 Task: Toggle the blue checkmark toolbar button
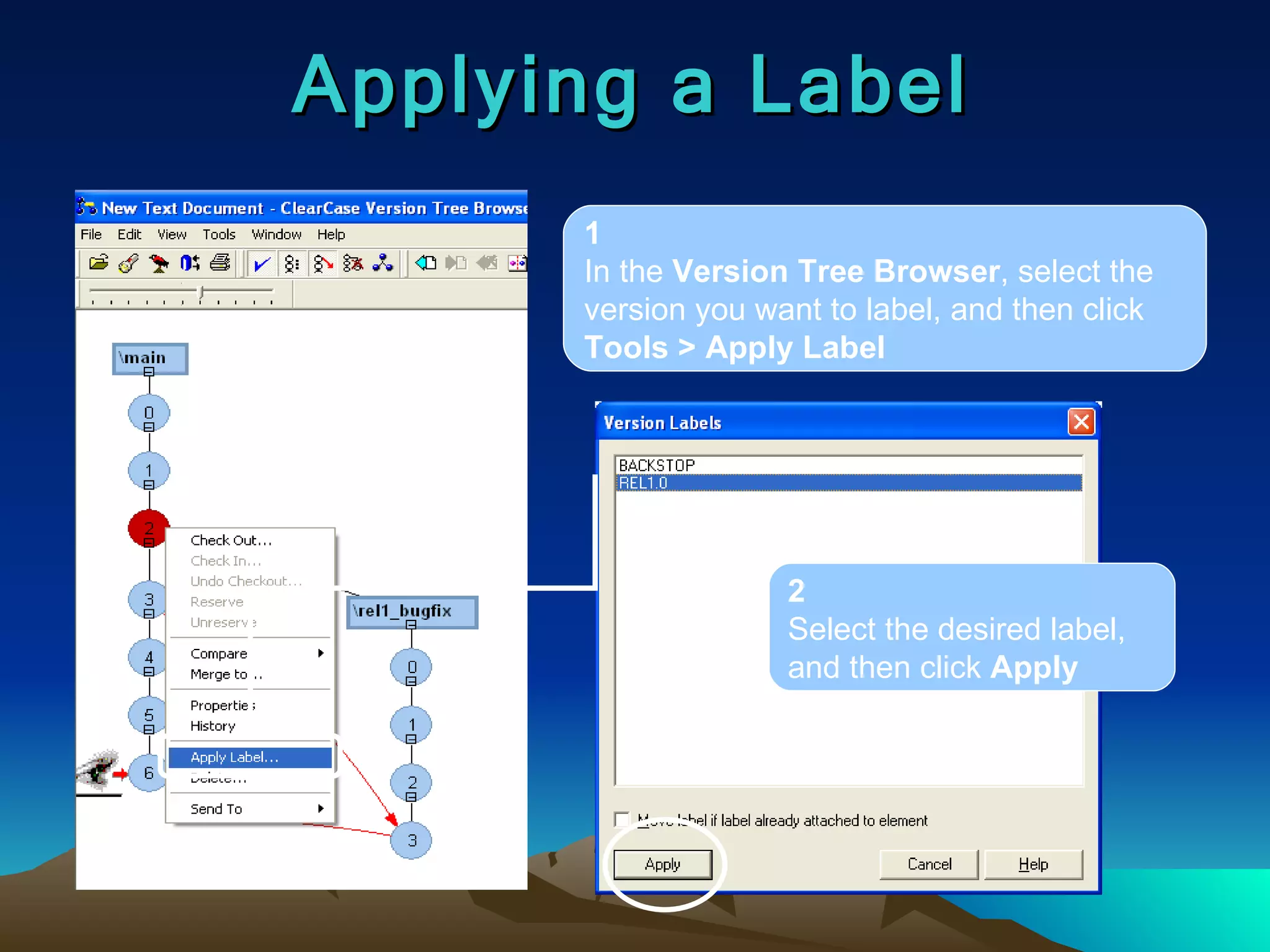[262, 264]
